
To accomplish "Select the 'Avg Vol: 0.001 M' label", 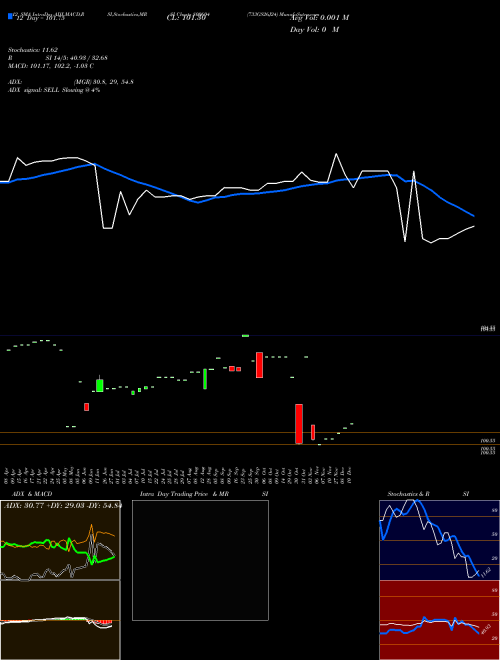I will click(x=319, y=18).
